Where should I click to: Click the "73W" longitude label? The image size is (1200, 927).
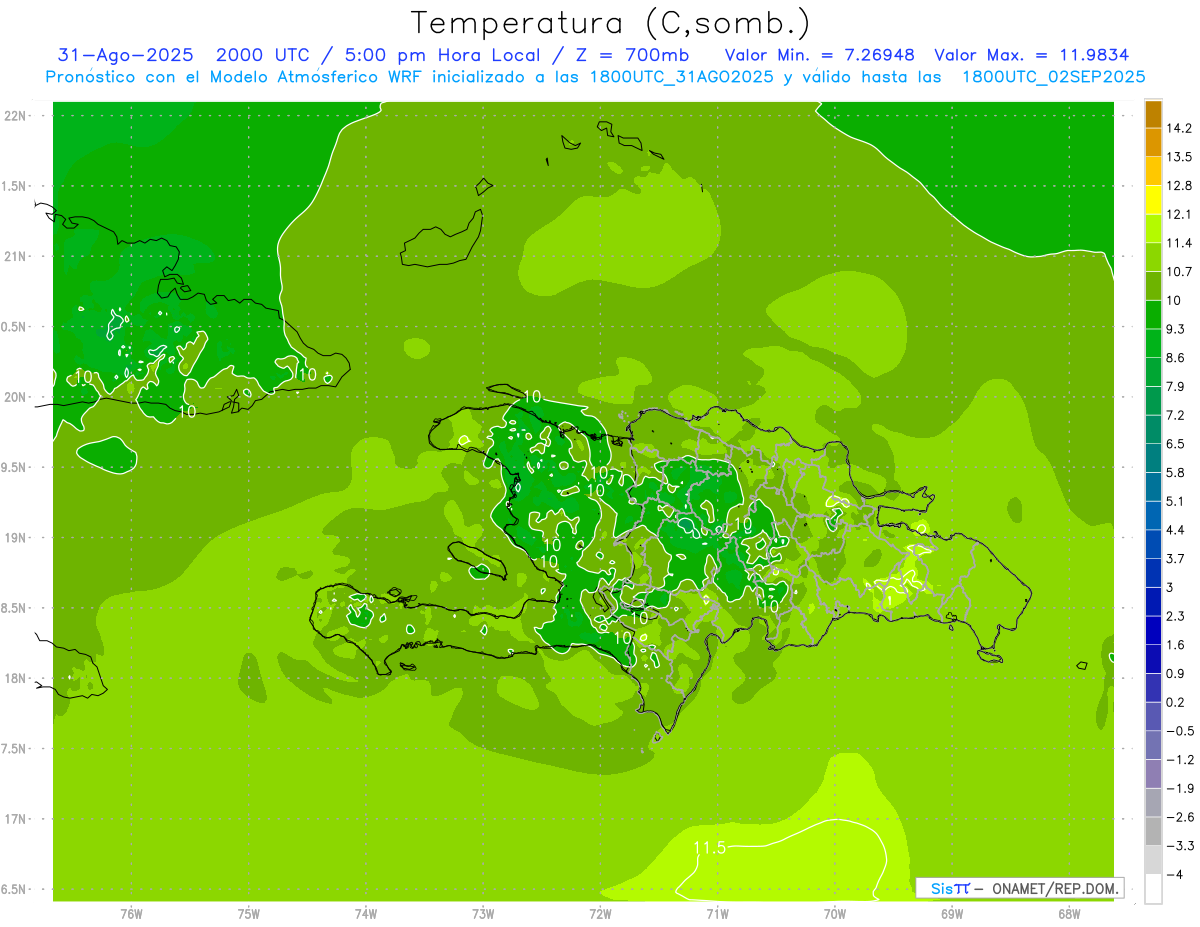pos(483,913)
